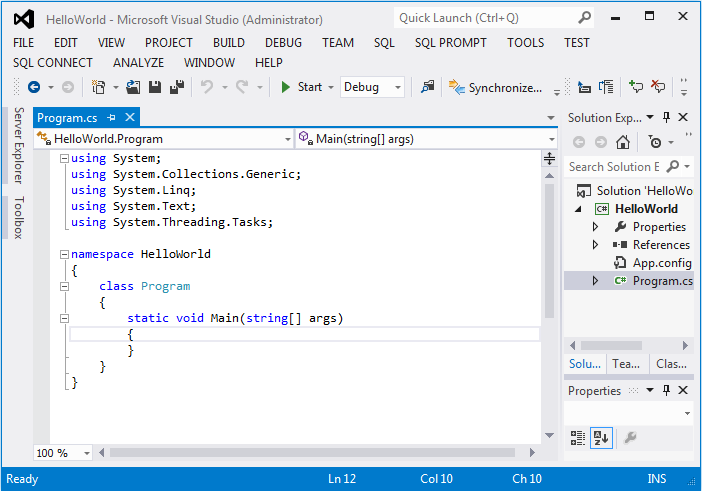Open the ANALYZE menu

[x=138, y=63]
